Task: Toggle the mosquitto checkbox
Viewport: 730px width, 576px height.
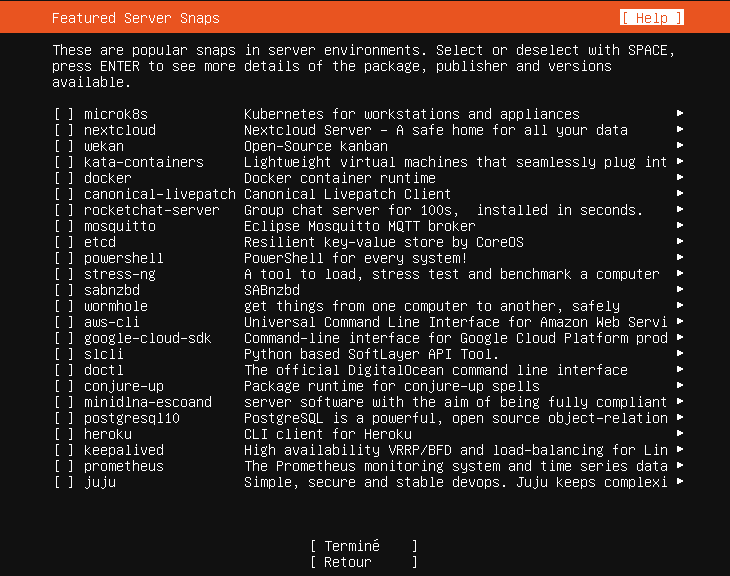Action: point(64,226)
